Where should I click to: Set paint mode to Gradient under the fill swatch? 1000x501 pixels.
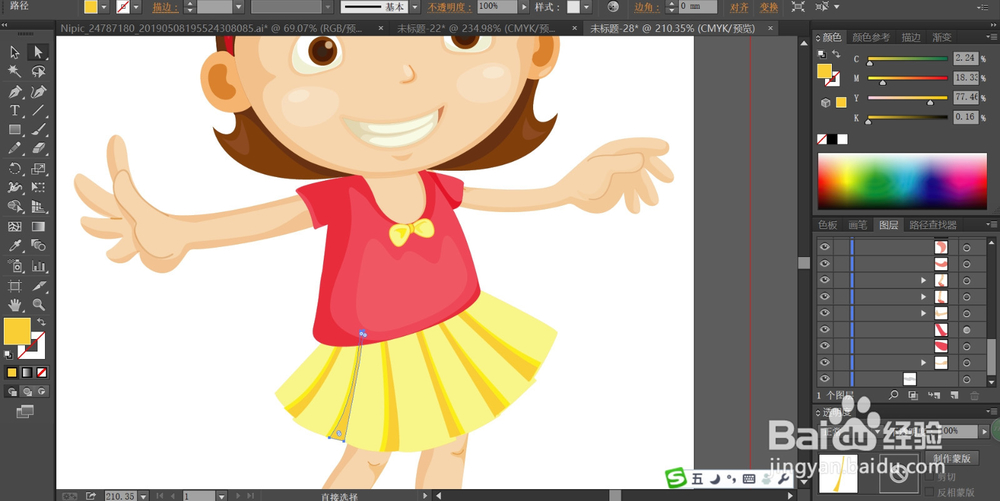[x=27, y=372]
